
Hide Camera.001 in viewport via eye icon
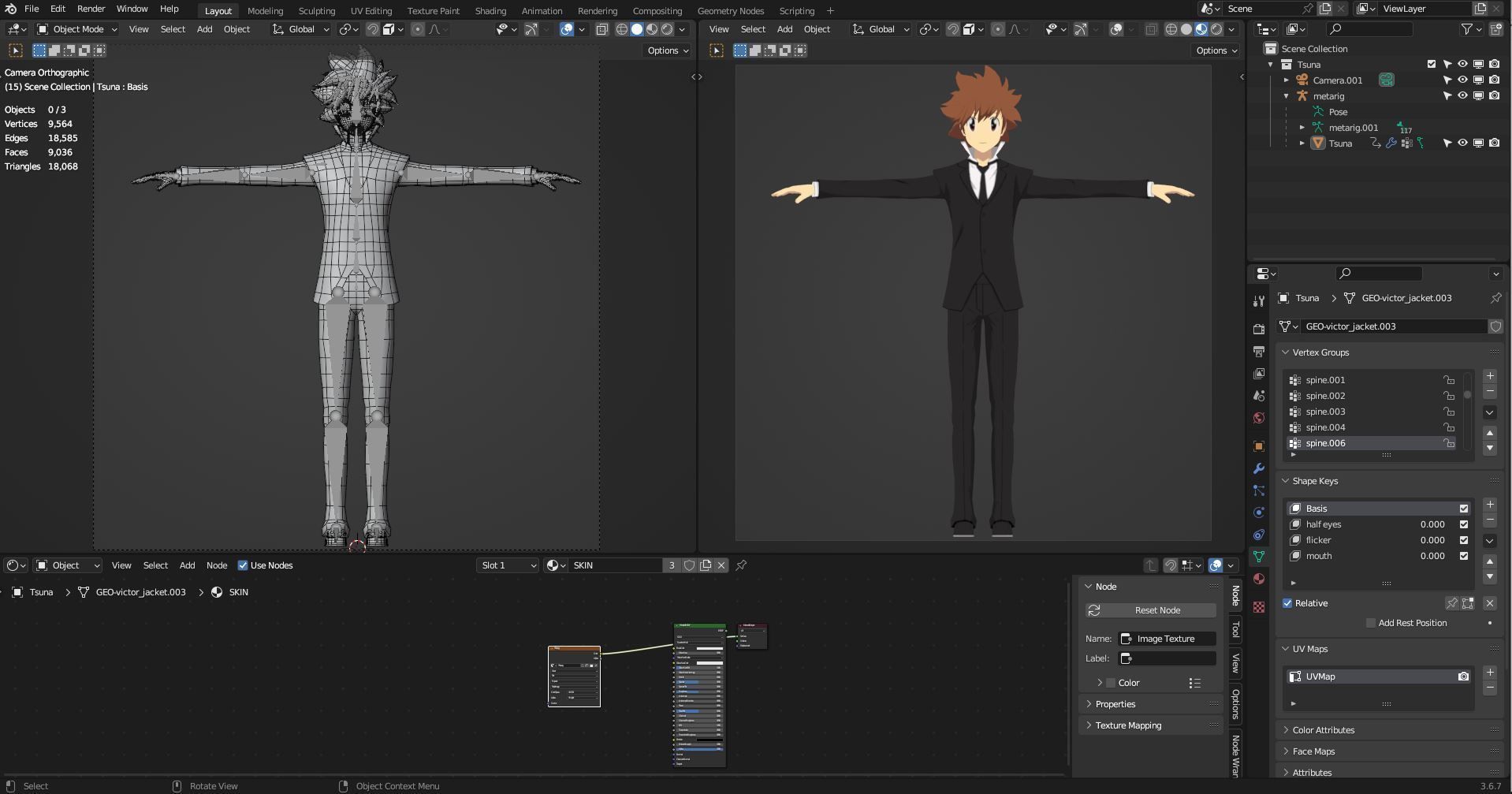tap(1462, 80)
